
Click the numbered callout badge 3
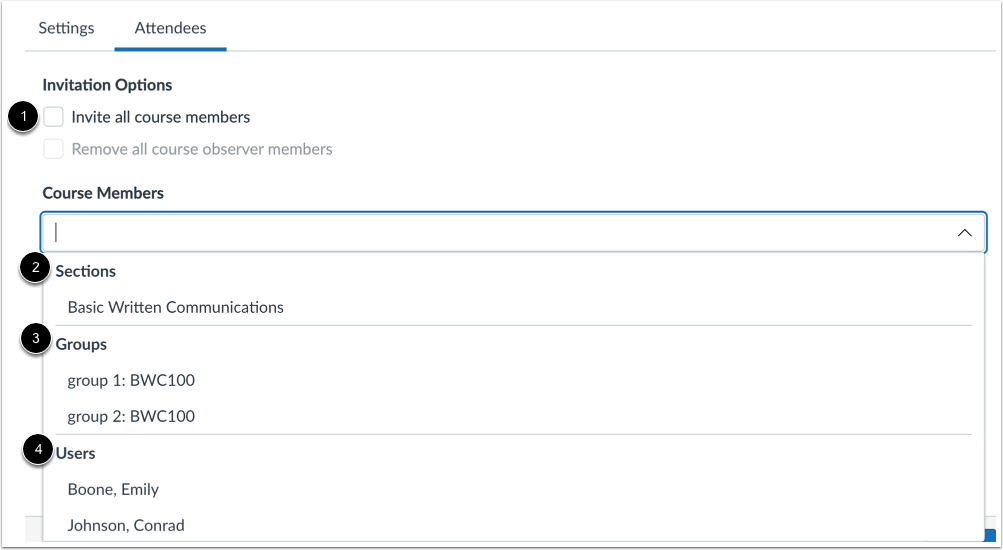point(37,341)
